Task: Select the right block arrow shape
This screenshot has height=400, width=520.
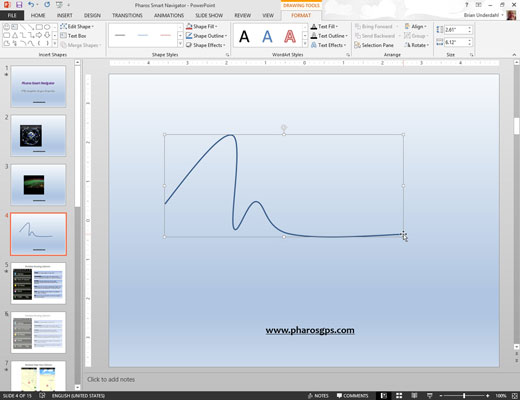Action: pyautogui.click(x=39, y=35)
